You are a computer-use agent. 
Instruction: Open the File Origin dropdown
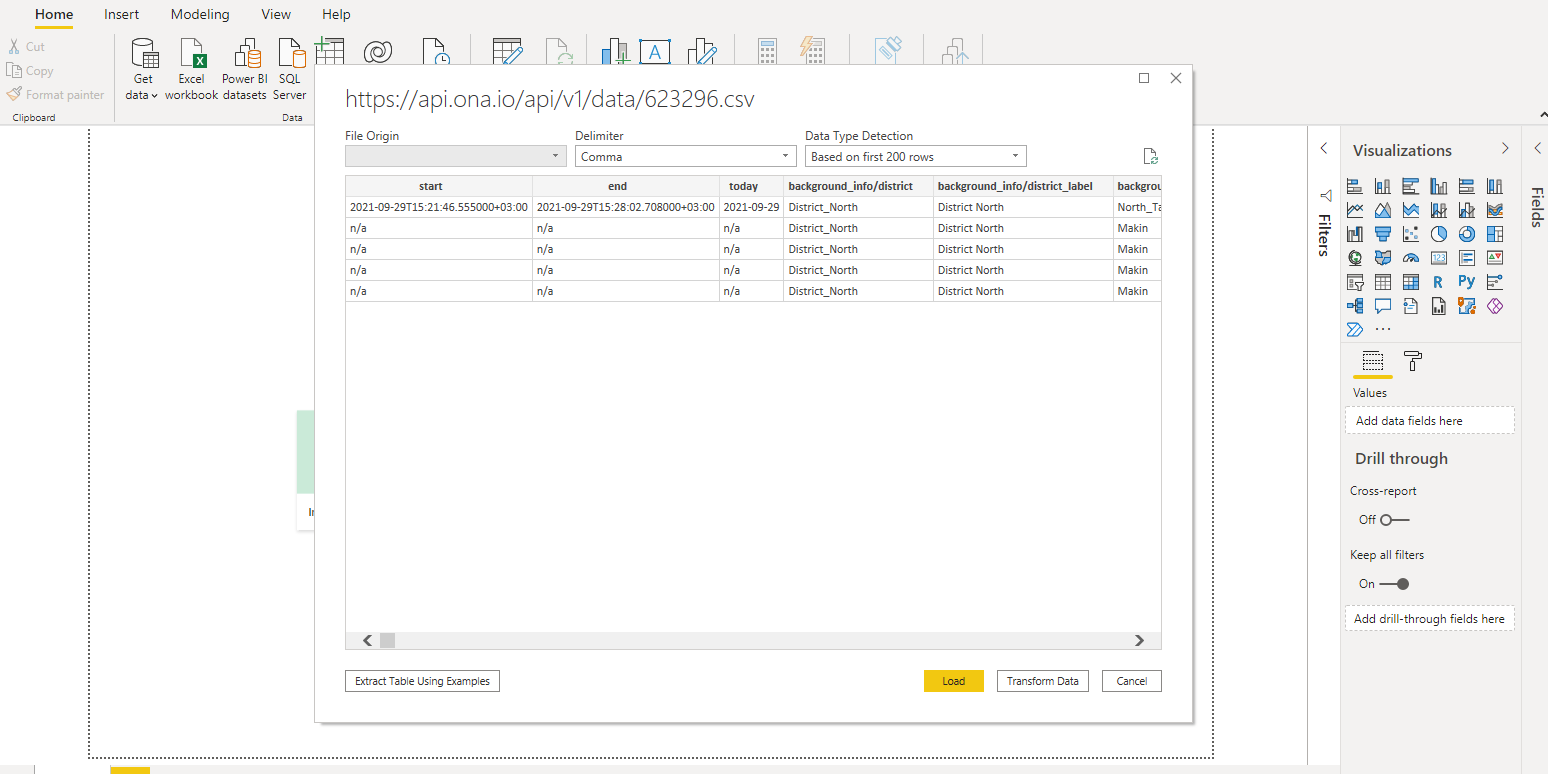point(455,157)
